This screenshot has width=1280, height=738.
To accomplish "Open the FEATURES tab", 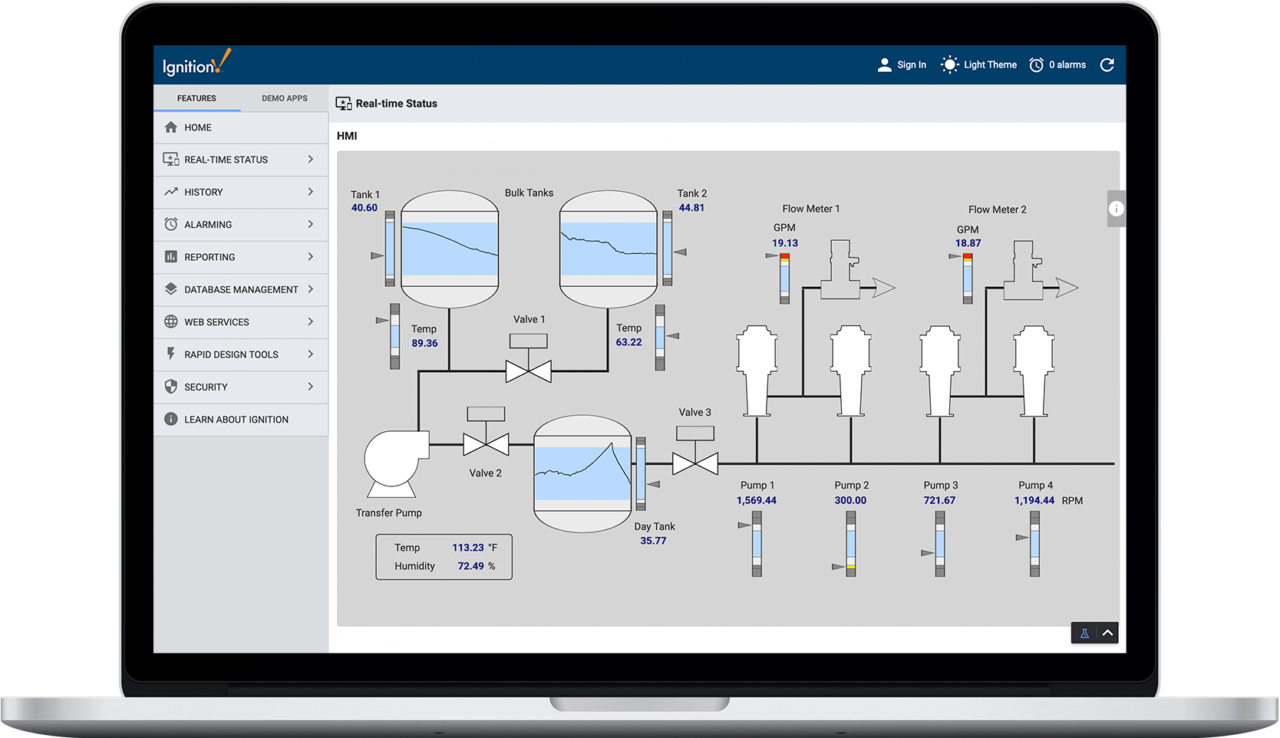I will [x=197, y=98].
